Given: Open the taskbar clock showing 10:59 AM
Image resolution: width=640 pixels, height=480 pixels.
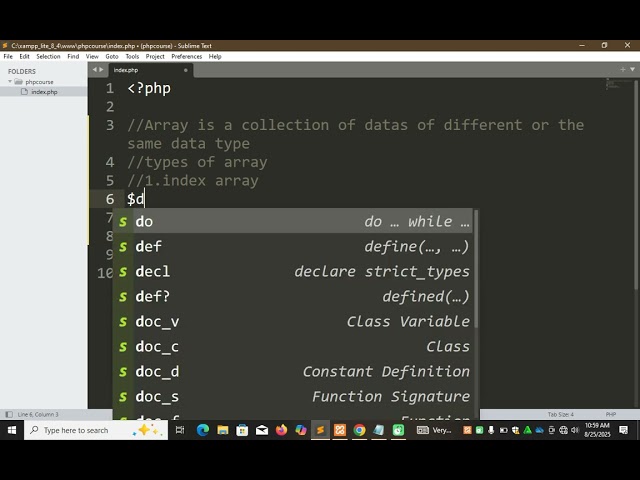Looking at the screenshot, I should [x=597, y=430].
